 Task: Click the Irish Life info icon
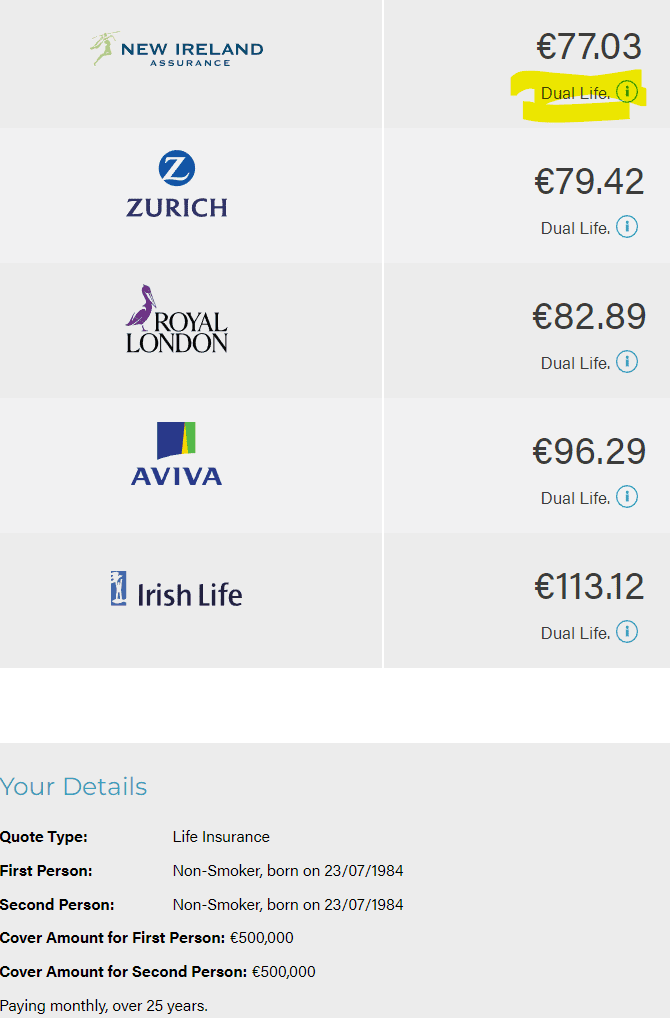pos(627,632)
